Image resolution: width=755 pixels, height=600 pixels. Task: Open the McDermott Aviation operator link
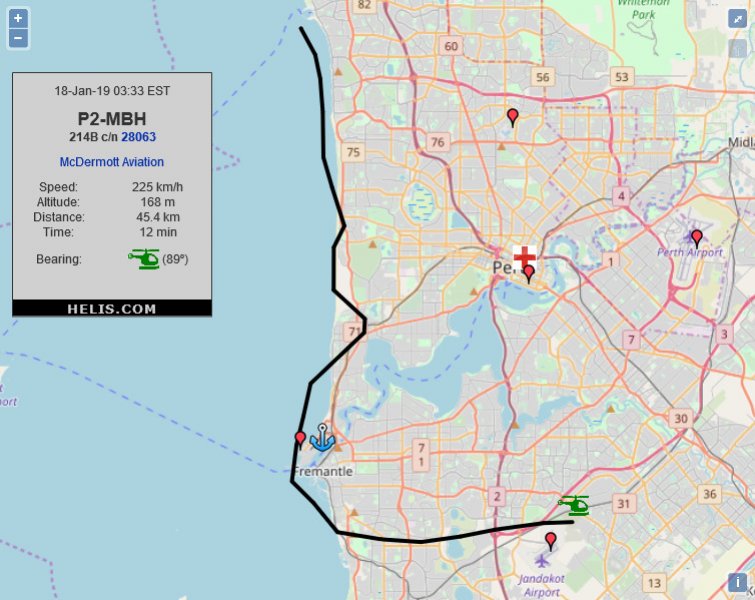[x=112, y=162]
